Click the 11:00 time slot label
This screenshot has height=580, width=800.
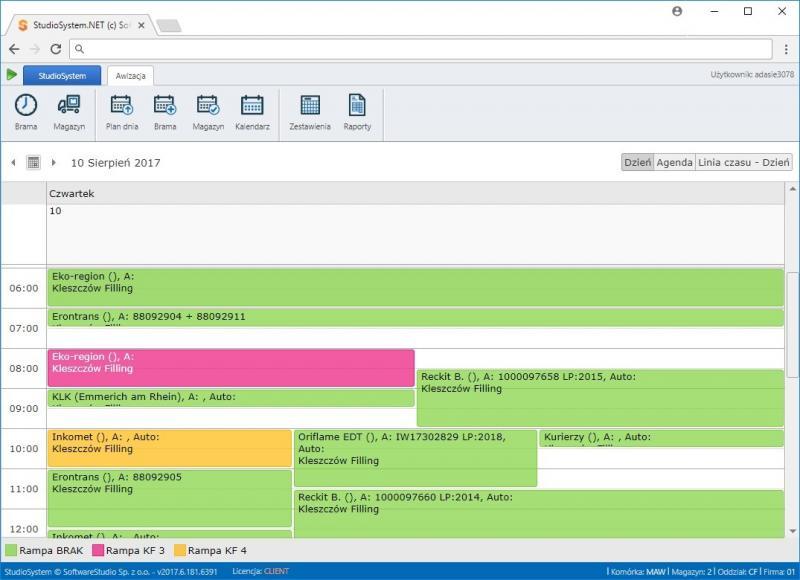[x=23, y=489]
